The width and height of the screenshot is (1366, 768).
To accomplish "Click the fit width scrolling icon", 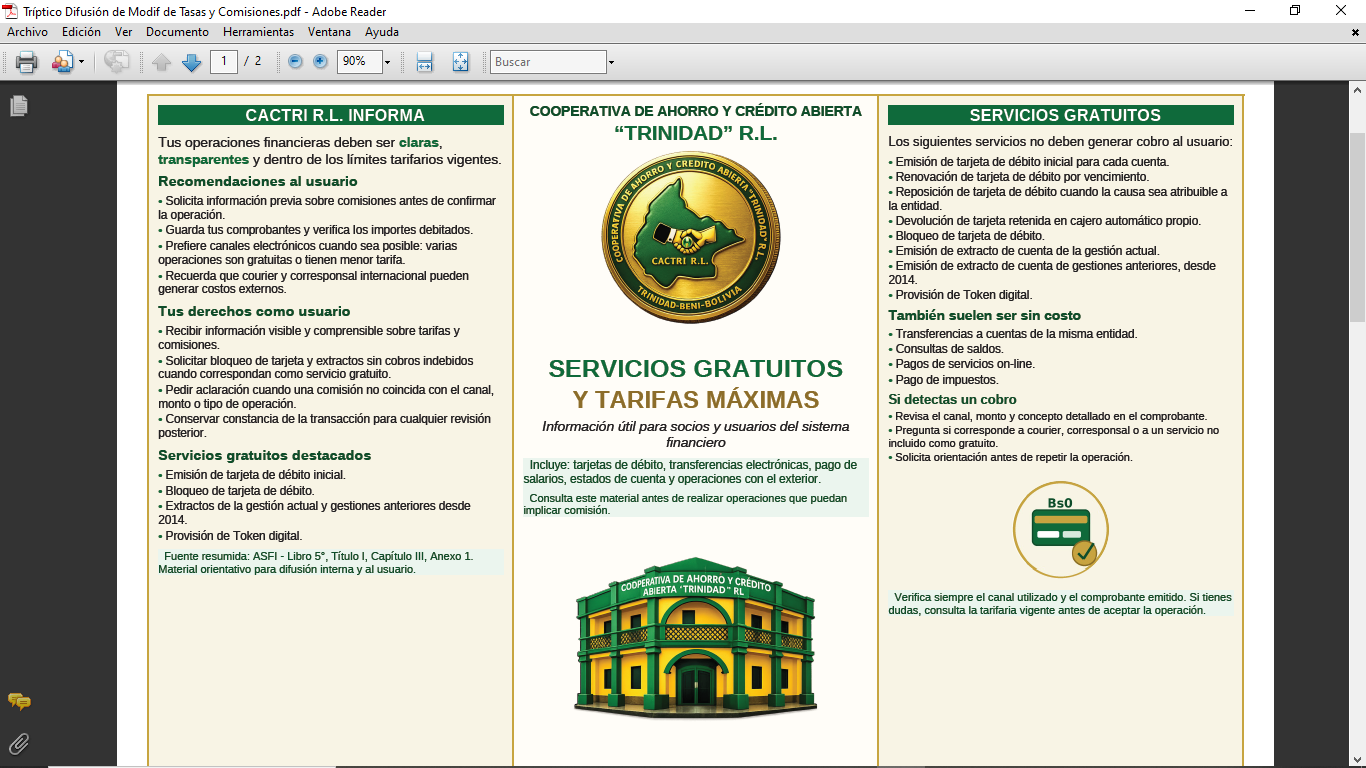I will click(424, 62).
